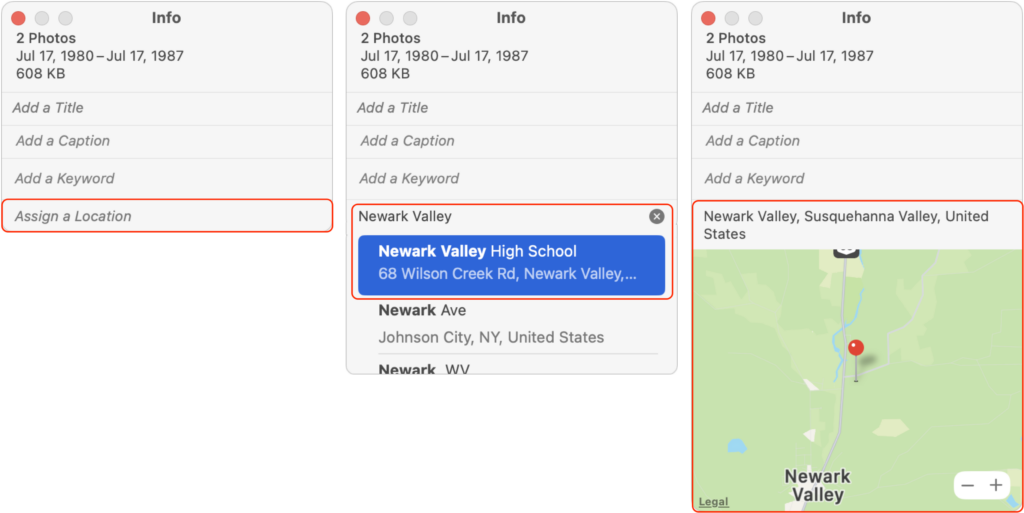Click the Assign a Location field
The width and height of the screenshot is (1024, 513).
[167, 216]
